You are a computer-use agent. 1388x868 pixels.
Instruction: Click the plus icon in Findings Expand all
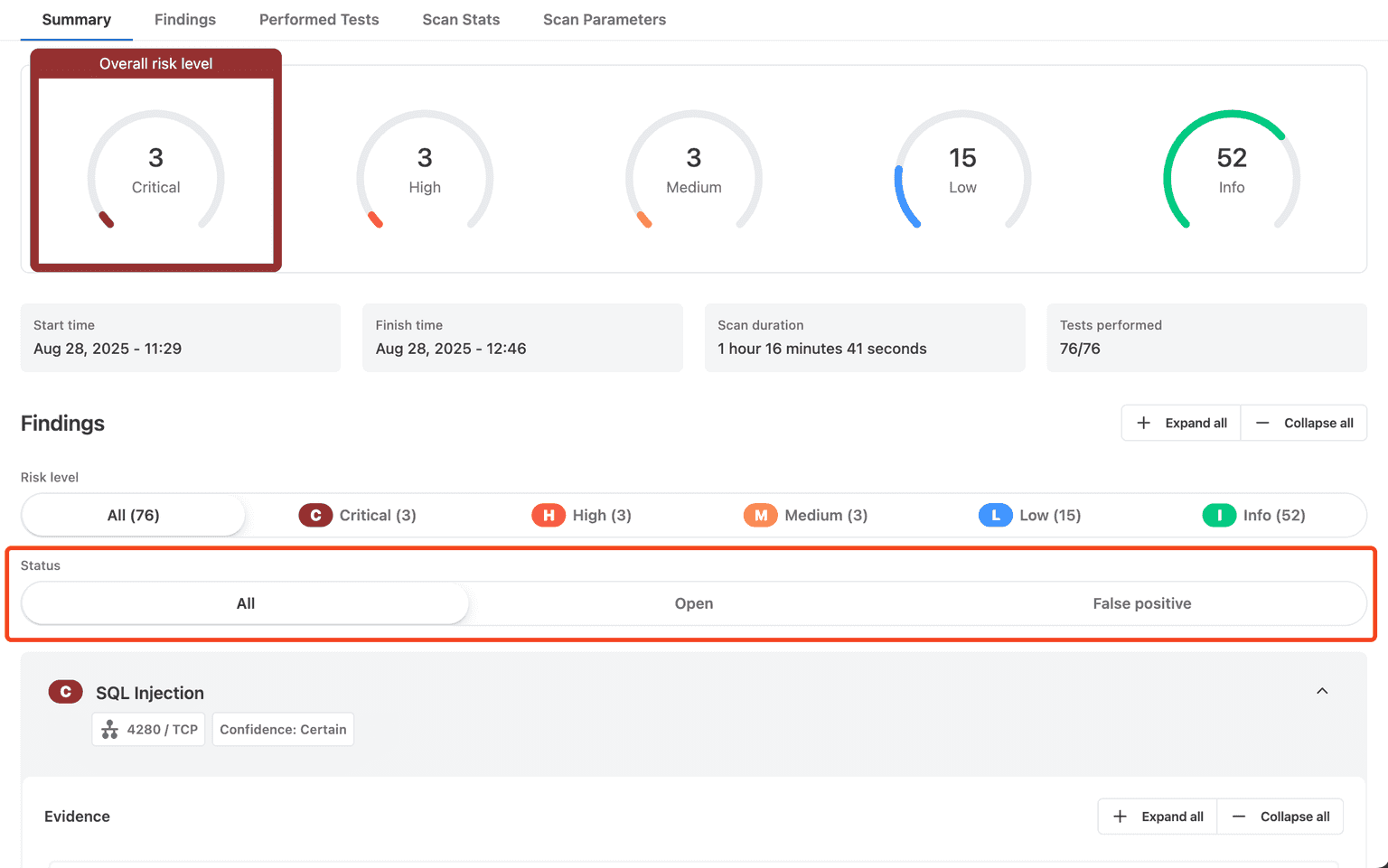point(1143,423)
